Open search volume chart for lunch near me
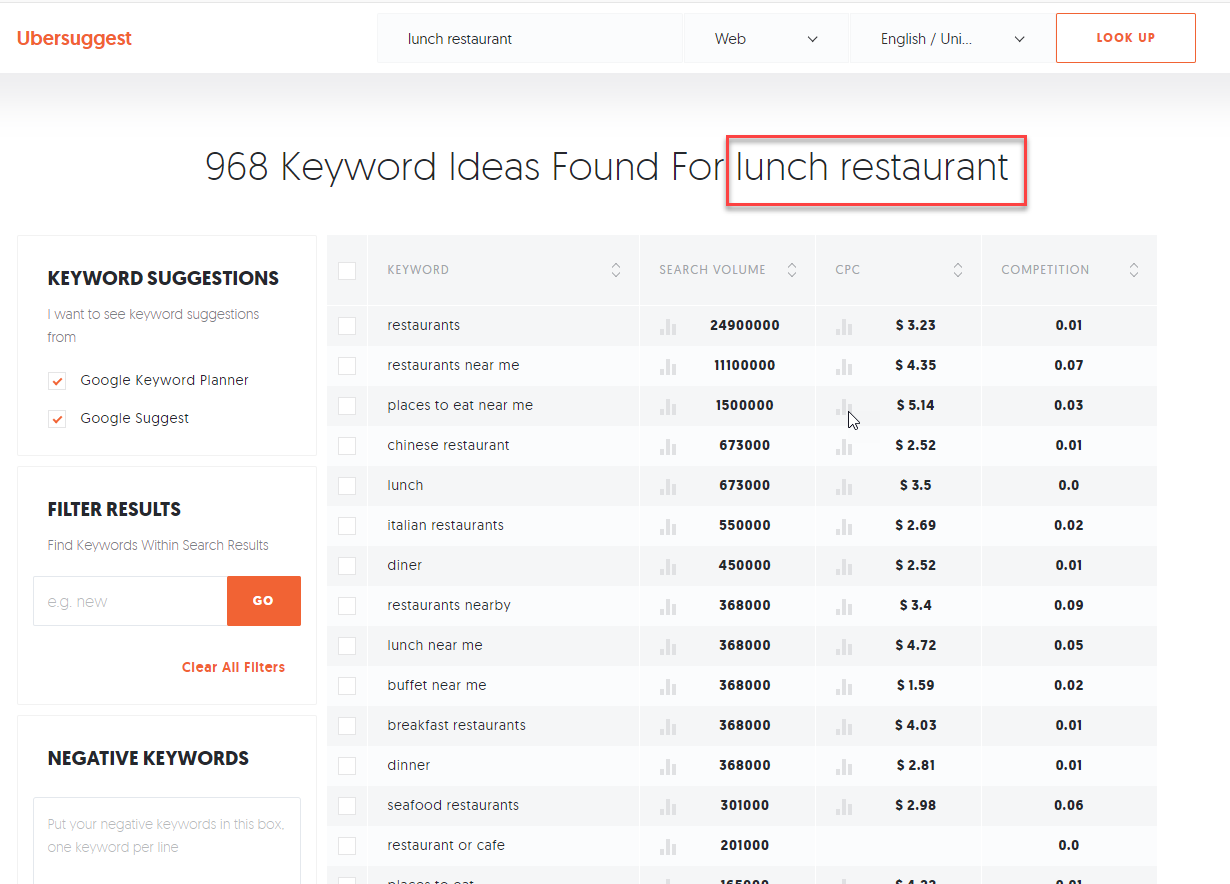Viewport: 1230px width, 884px height. coord(668,646)
